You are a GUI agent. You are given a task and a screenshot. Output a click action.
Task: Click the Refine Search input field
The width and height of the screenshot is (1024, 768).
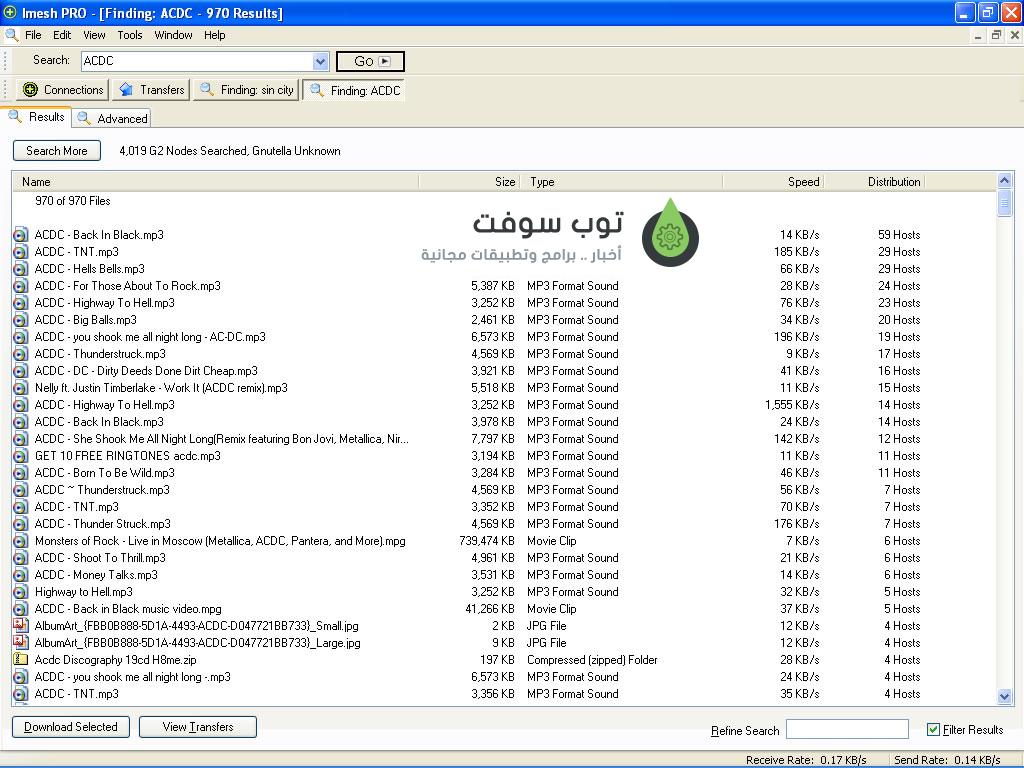(847, 729)
